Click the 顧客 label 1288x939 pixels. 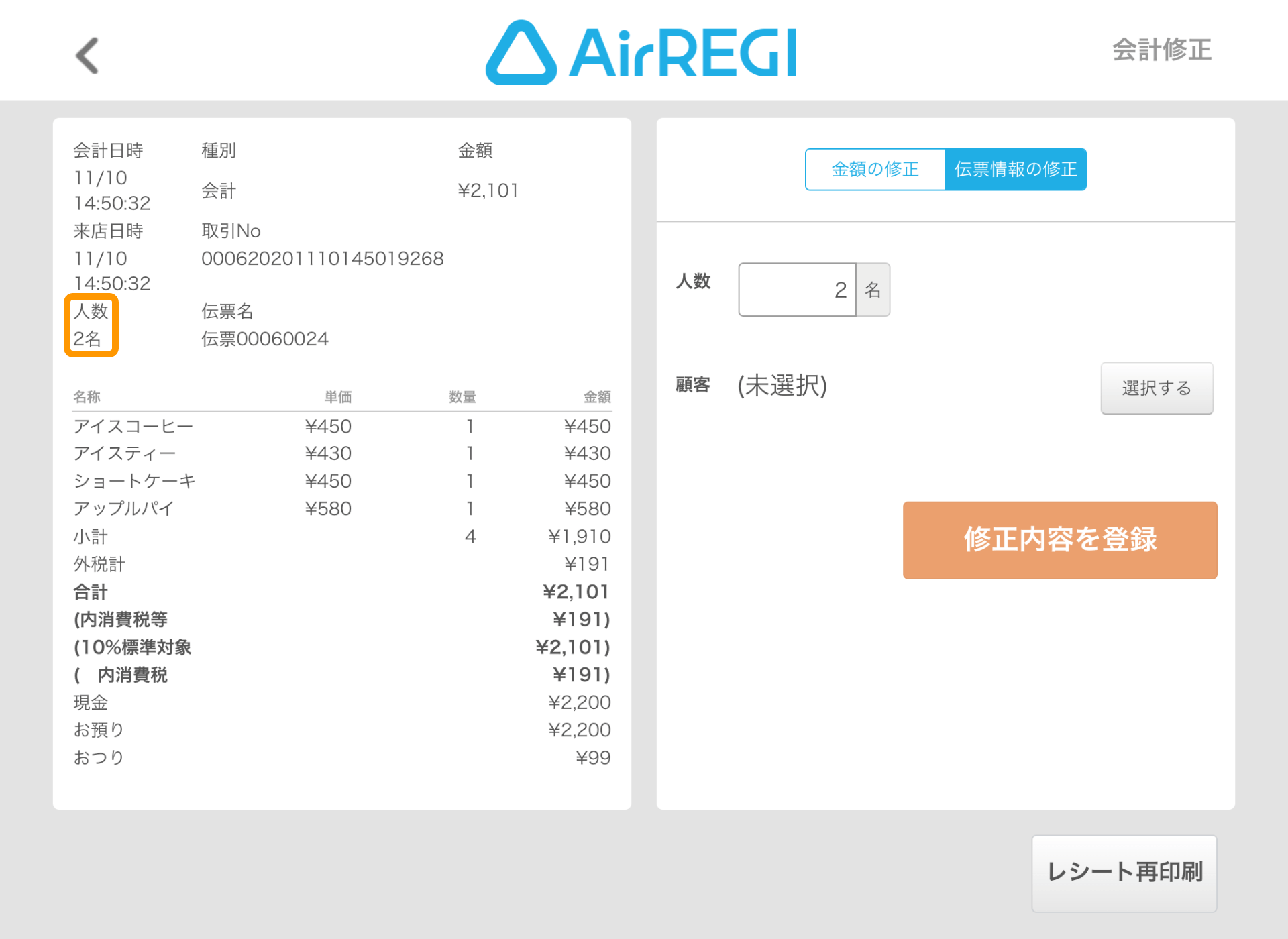point(693,385)
